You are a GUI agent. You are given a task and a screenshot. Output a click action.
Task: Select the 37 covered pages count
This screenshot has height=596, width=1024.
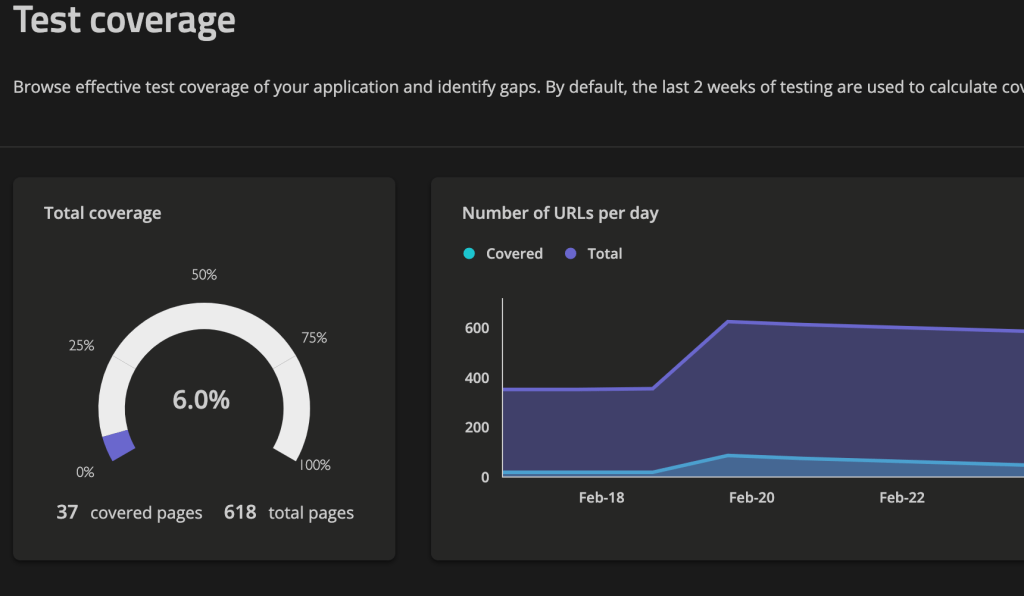[67, 513]
